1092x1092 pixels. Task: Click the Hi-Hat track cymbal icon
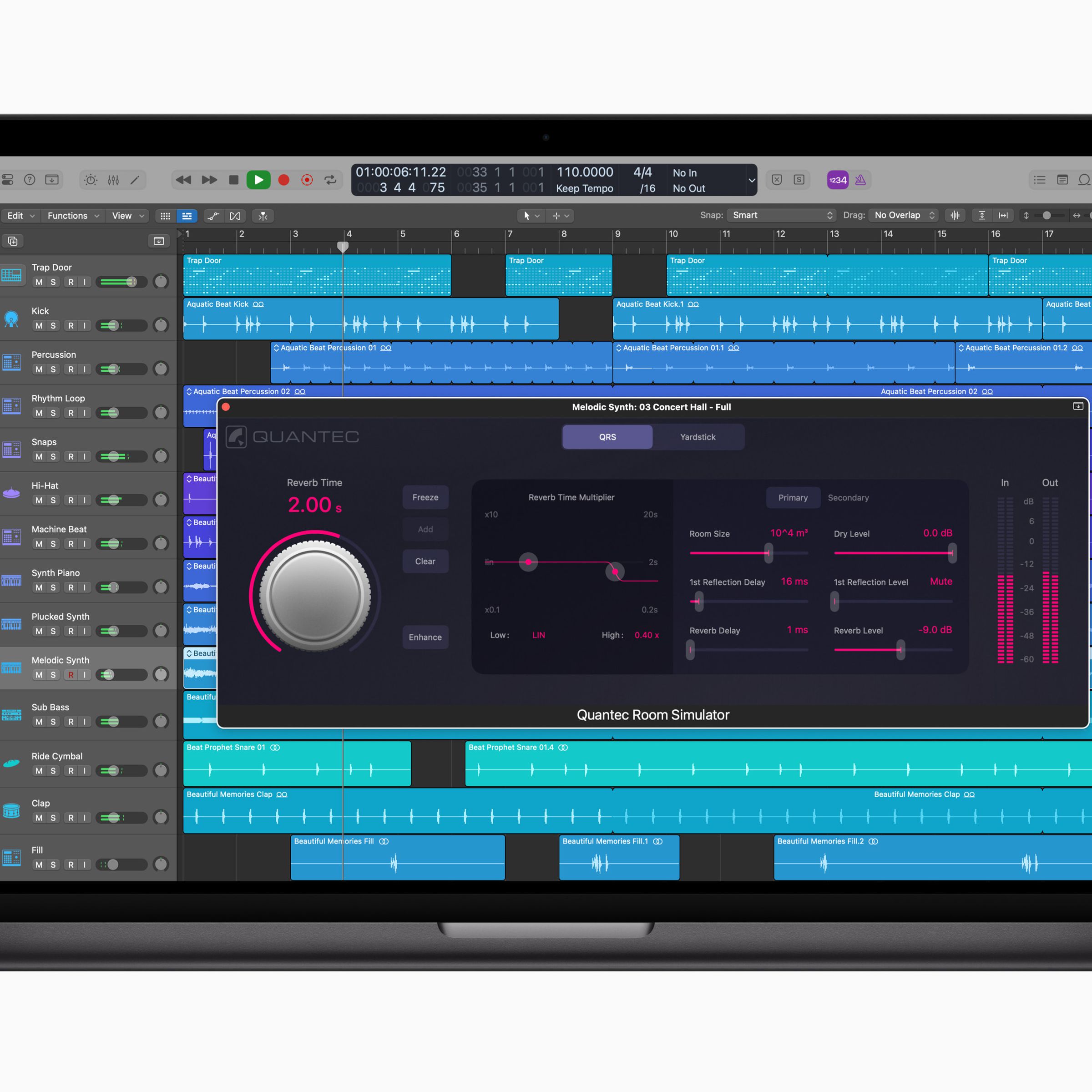pyautogui.click(x=11, y=493)
